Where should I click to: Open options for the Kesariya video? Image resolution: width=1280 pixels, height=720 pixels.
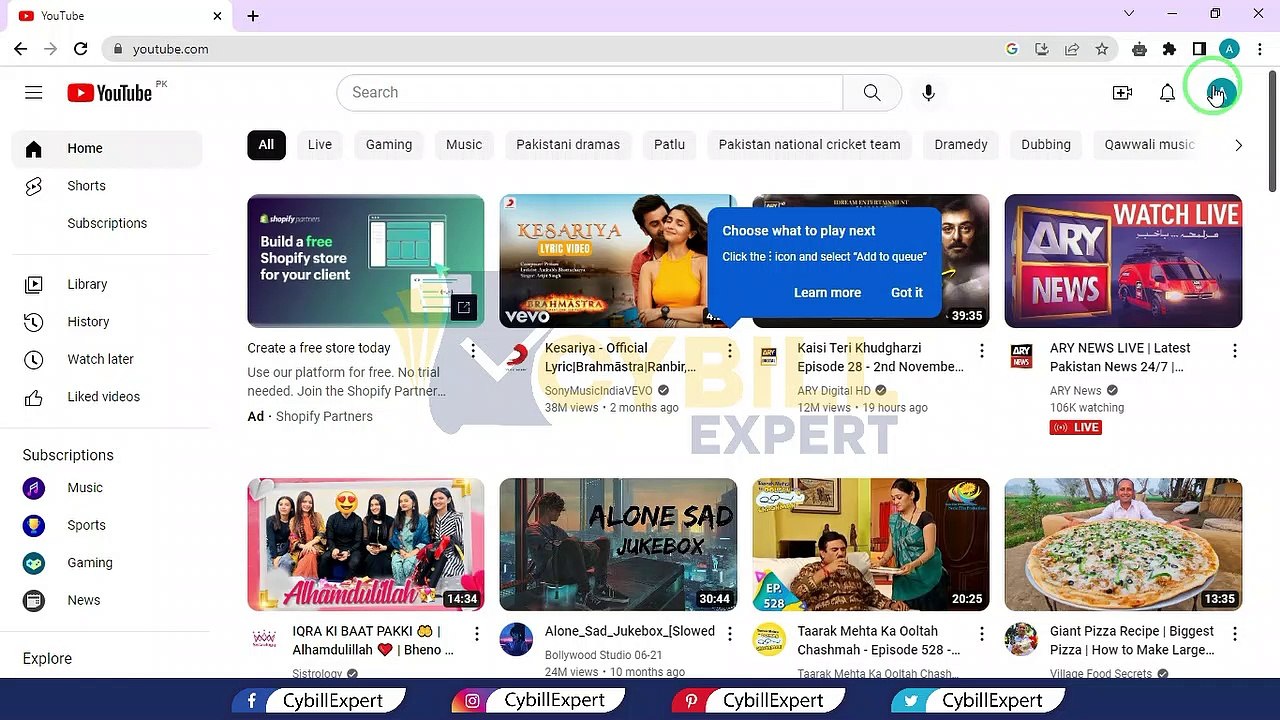tap(730, 351)
